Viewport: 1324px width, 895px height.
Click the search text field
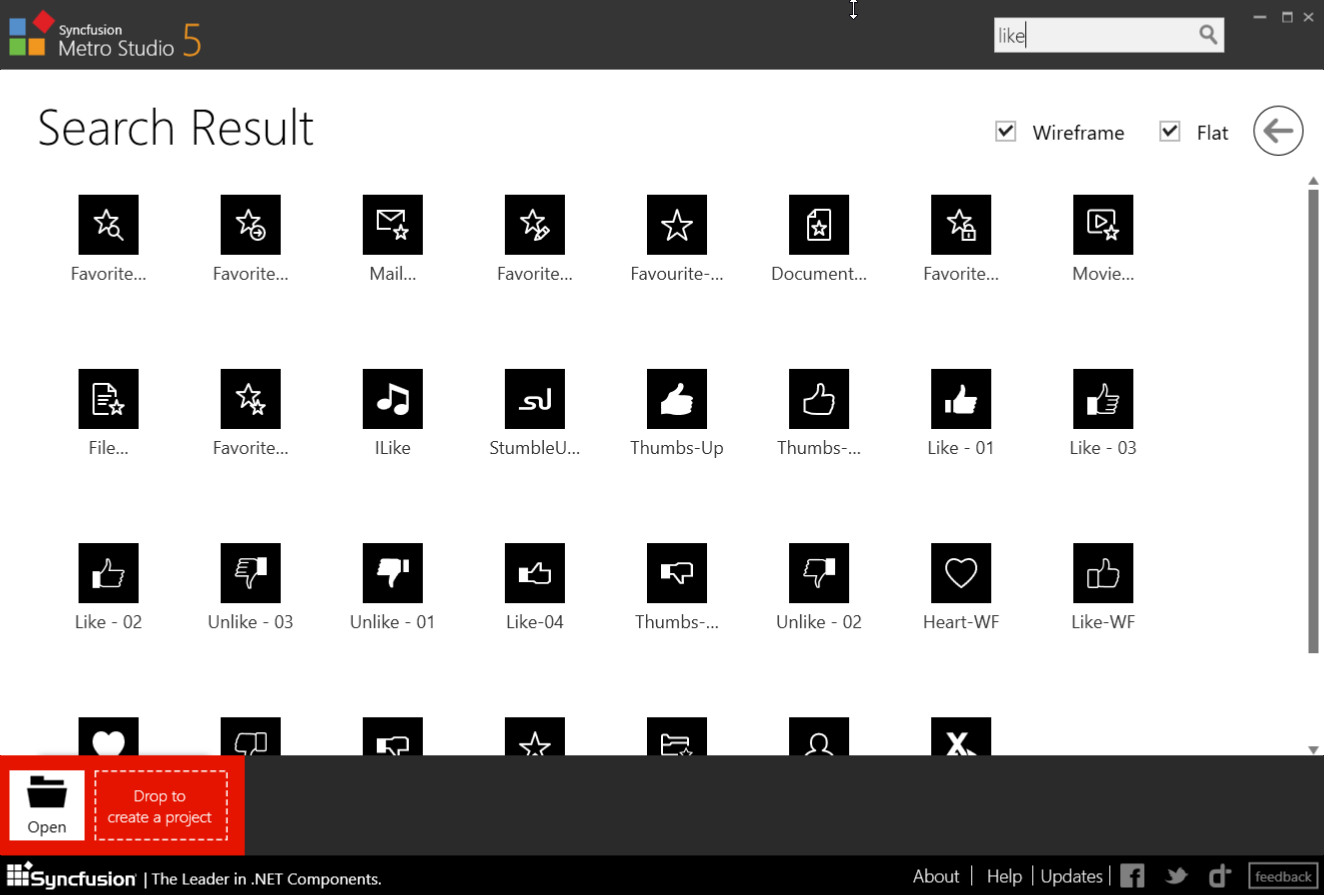(1092, 36)
